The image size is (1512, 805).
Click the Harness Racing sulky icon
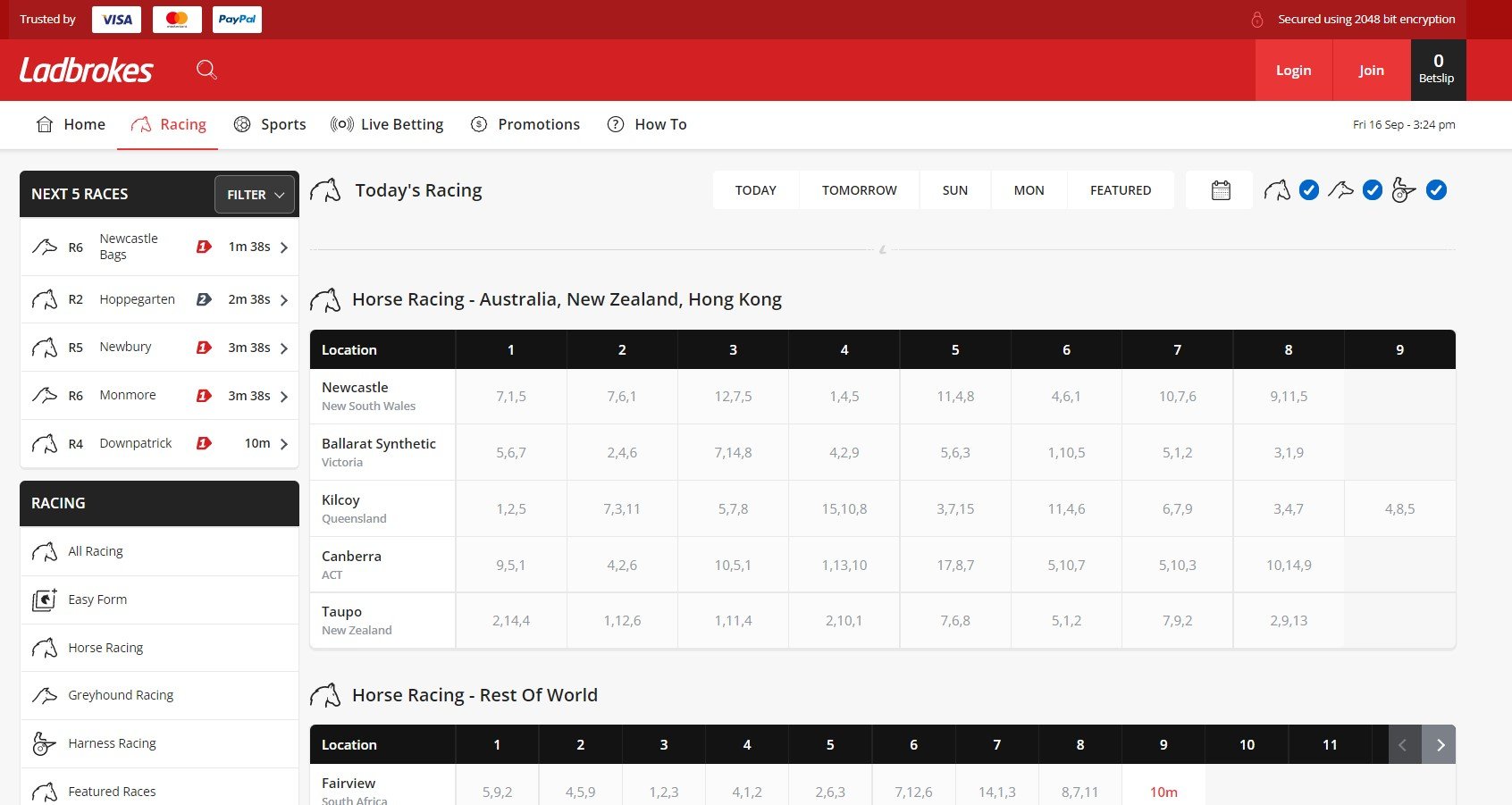coord(44,743)
